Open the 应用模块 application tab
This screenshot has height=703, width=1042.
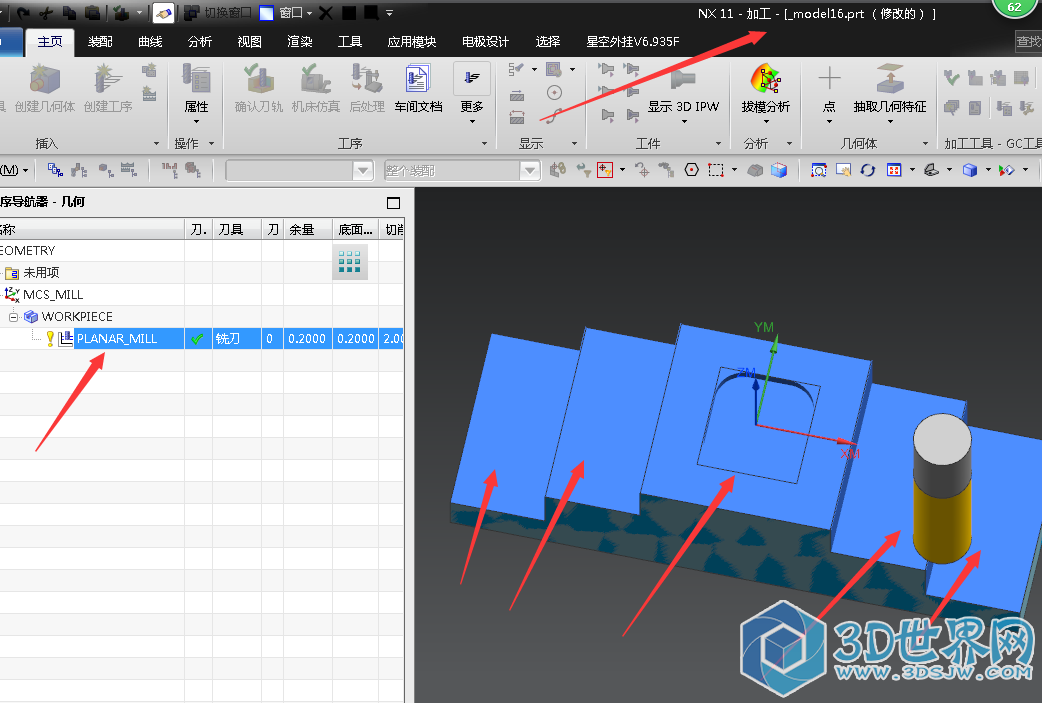[x=412, y=42]
